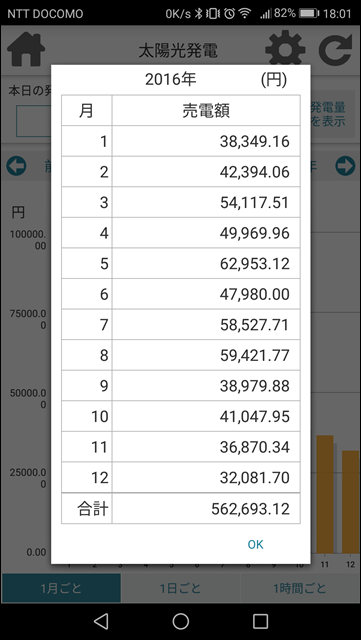Tap the 月 column header
The width and height of the screenshot is (361, 640).
pyautogui.click(x=87, y=111)
